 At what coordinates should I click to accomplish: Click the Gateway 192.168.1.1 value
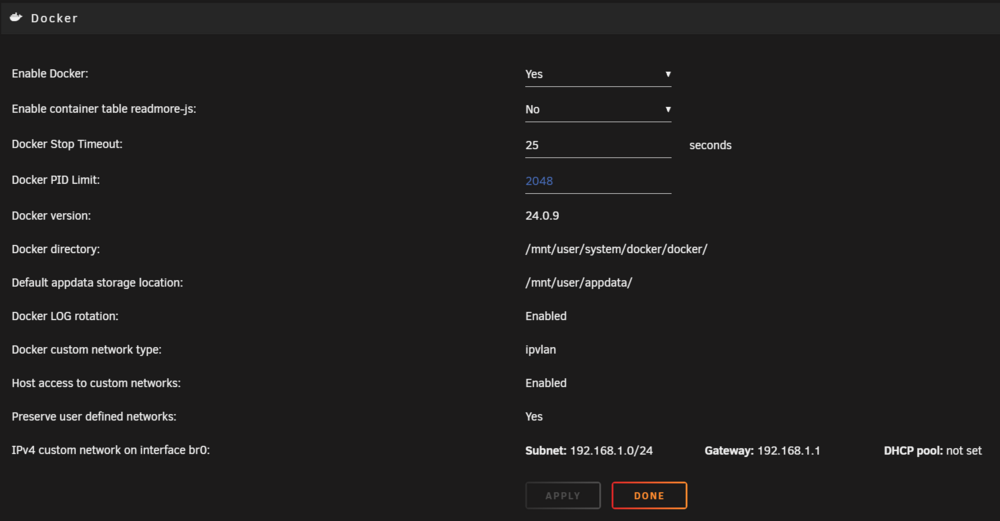click(x=762, y=450)
